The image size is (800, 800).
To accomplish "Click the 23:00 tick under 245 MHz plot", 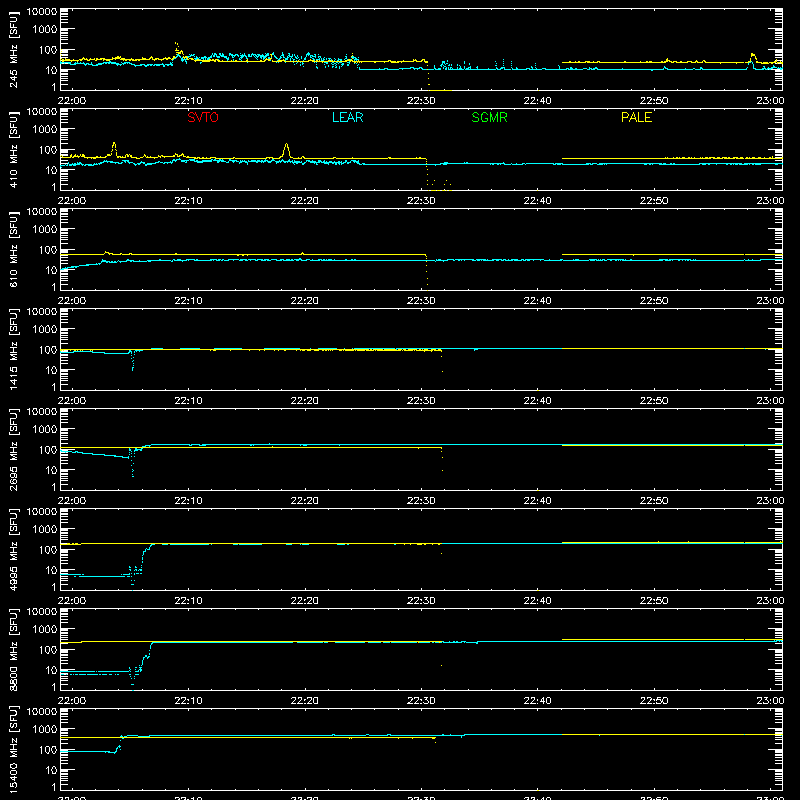I will 770,101.
